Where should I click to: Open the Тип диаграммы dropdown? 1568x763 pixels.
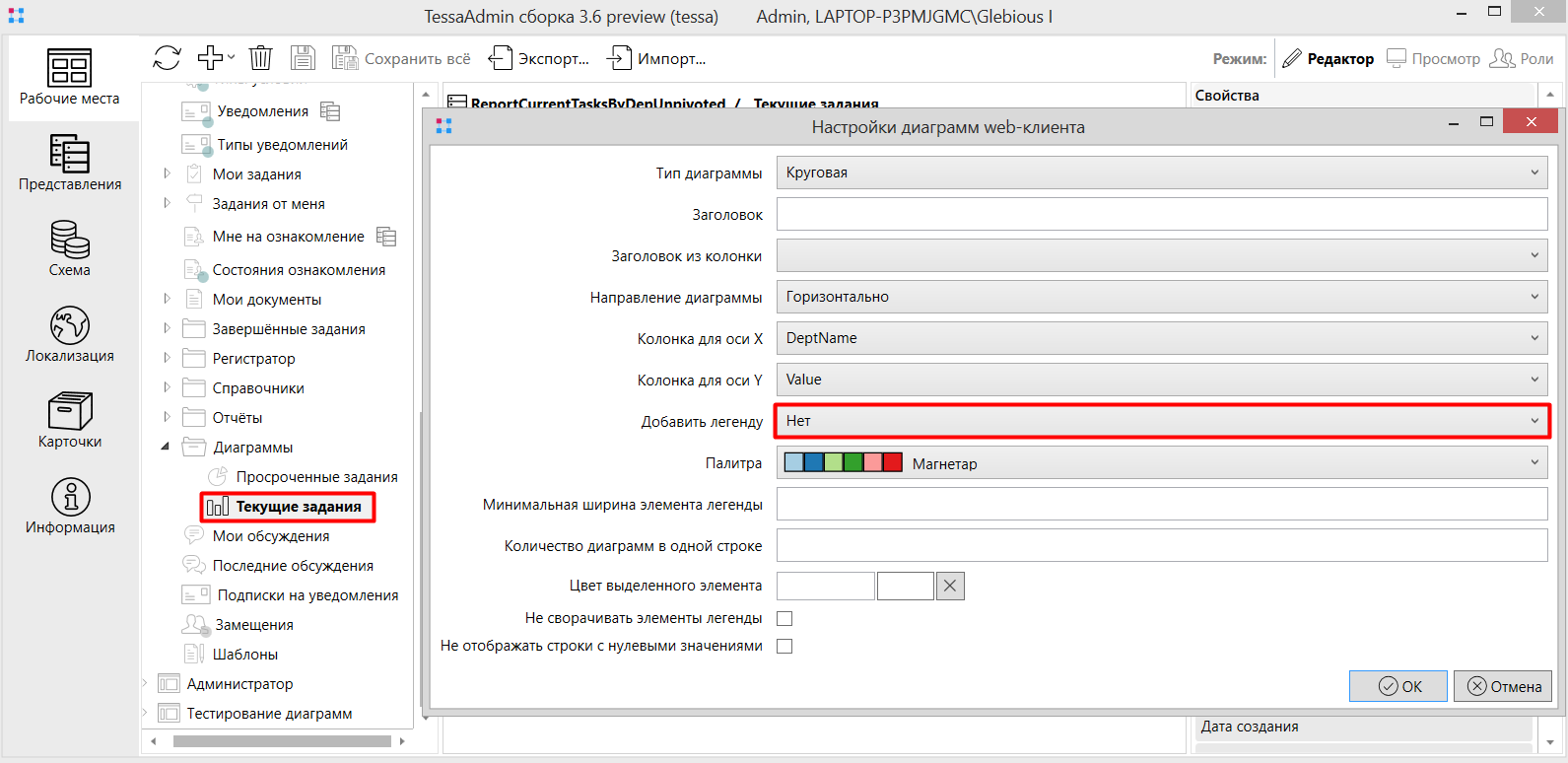click(x=1161, y=173)
